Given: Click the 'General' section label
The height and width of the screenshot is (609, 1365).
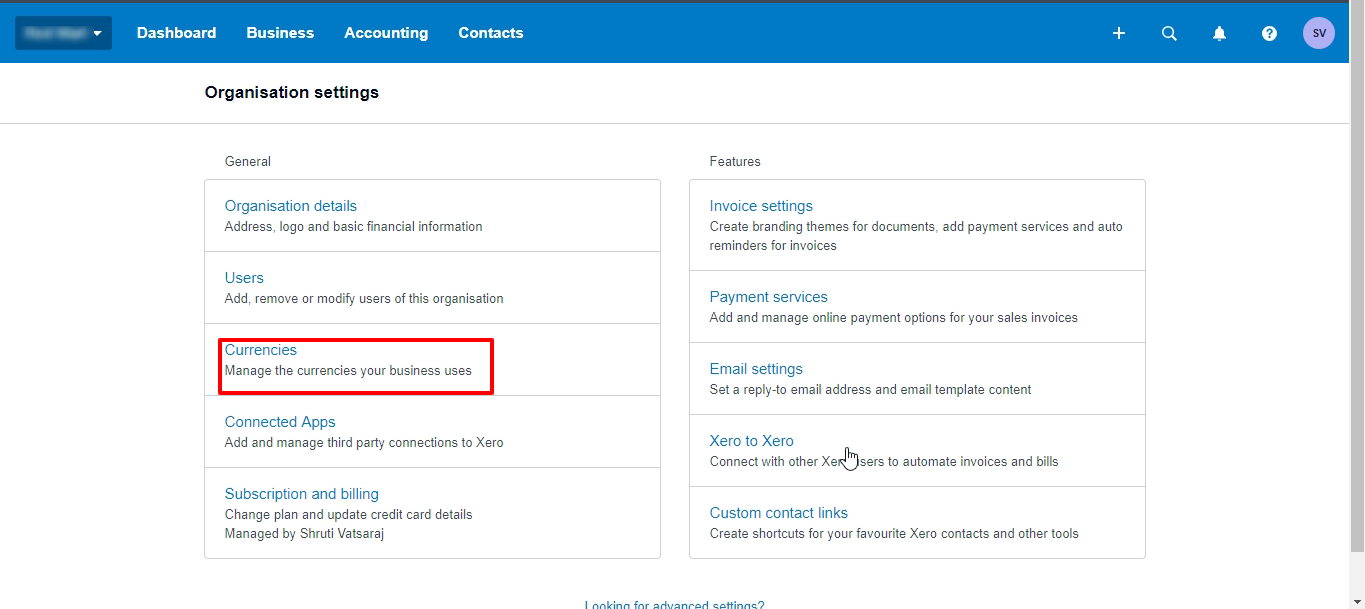Looking at the screenshot, I should point(248,161).
